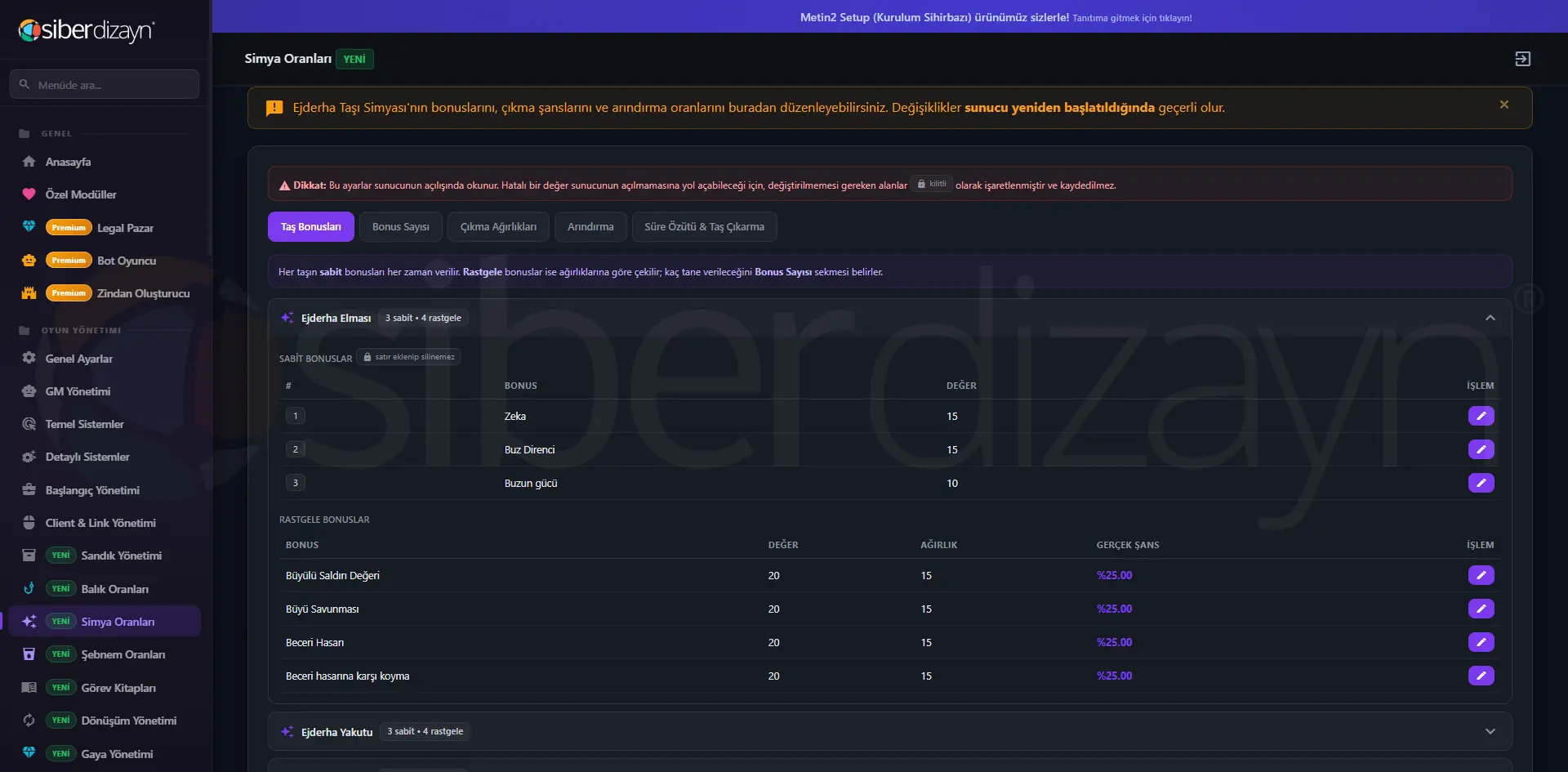1568x772 pixels.
Task: Edit the Buz Direnci bonus row
Action: pyautogui.click(x=1481, y=449)
